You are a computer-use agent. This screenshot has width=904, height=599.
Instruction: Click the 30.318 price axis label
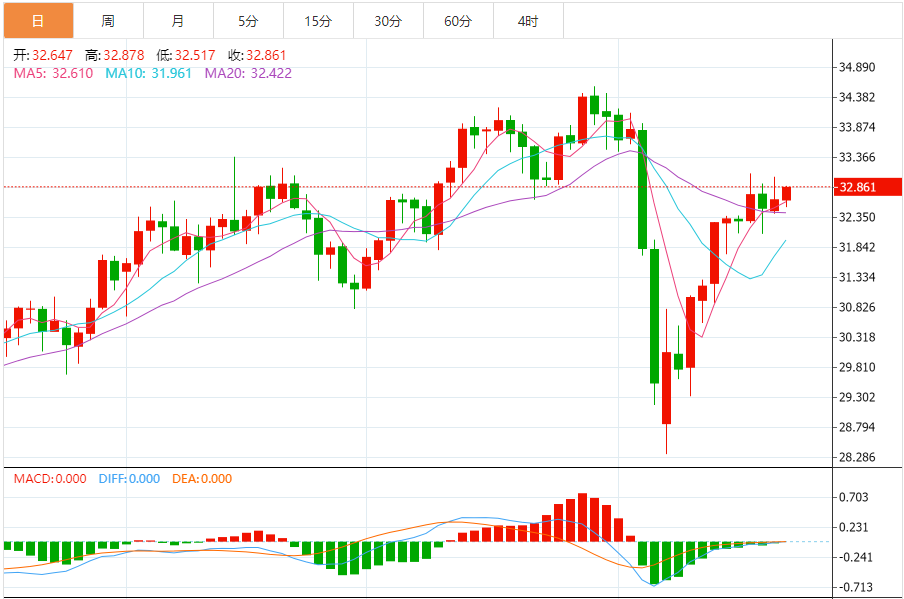point(857,337)
